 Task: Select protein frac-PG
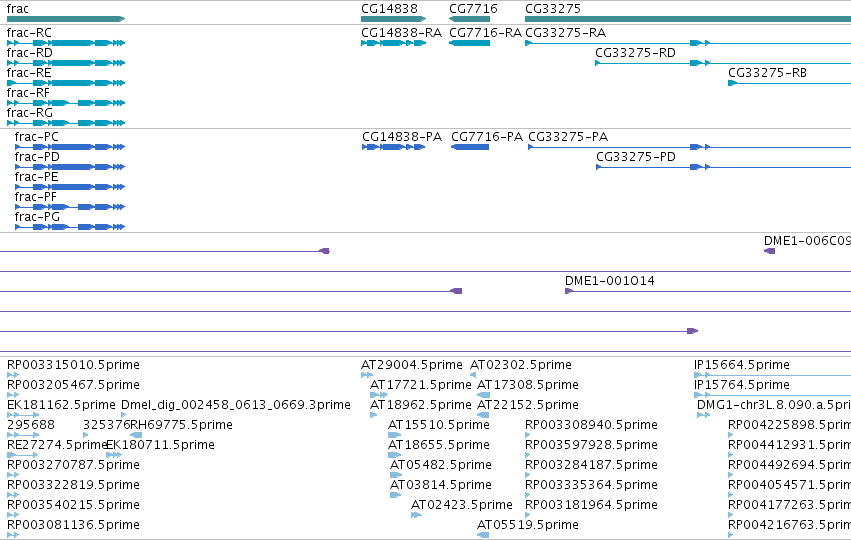coord(70,227)
